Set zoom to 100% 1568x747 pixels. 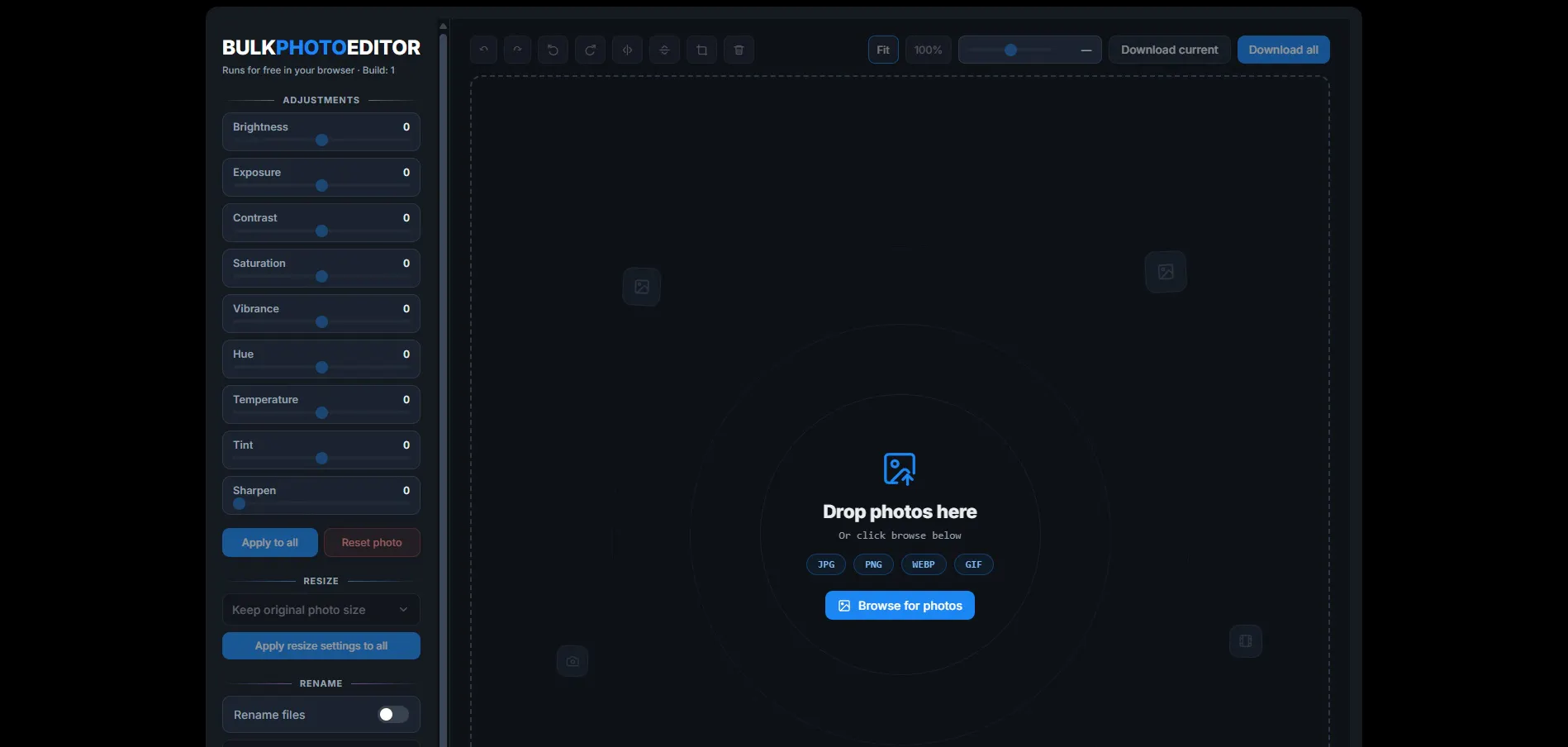coord(929,50)
